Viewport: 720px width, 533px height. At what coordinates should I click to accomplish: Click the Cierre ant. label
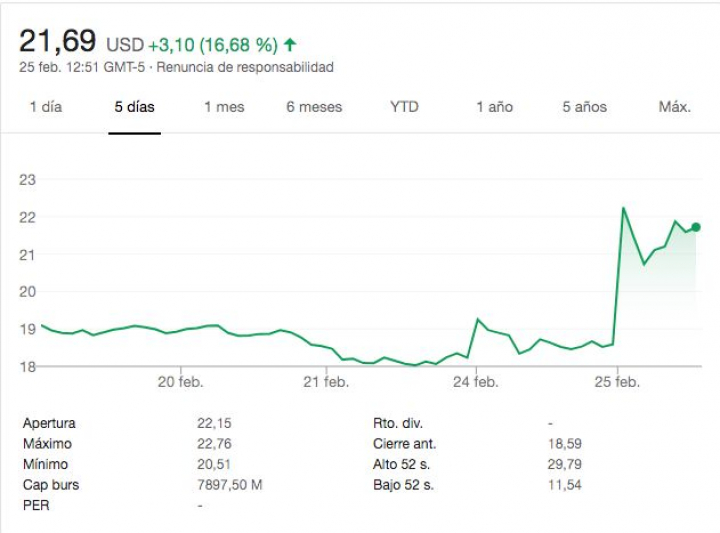point(405,444)
